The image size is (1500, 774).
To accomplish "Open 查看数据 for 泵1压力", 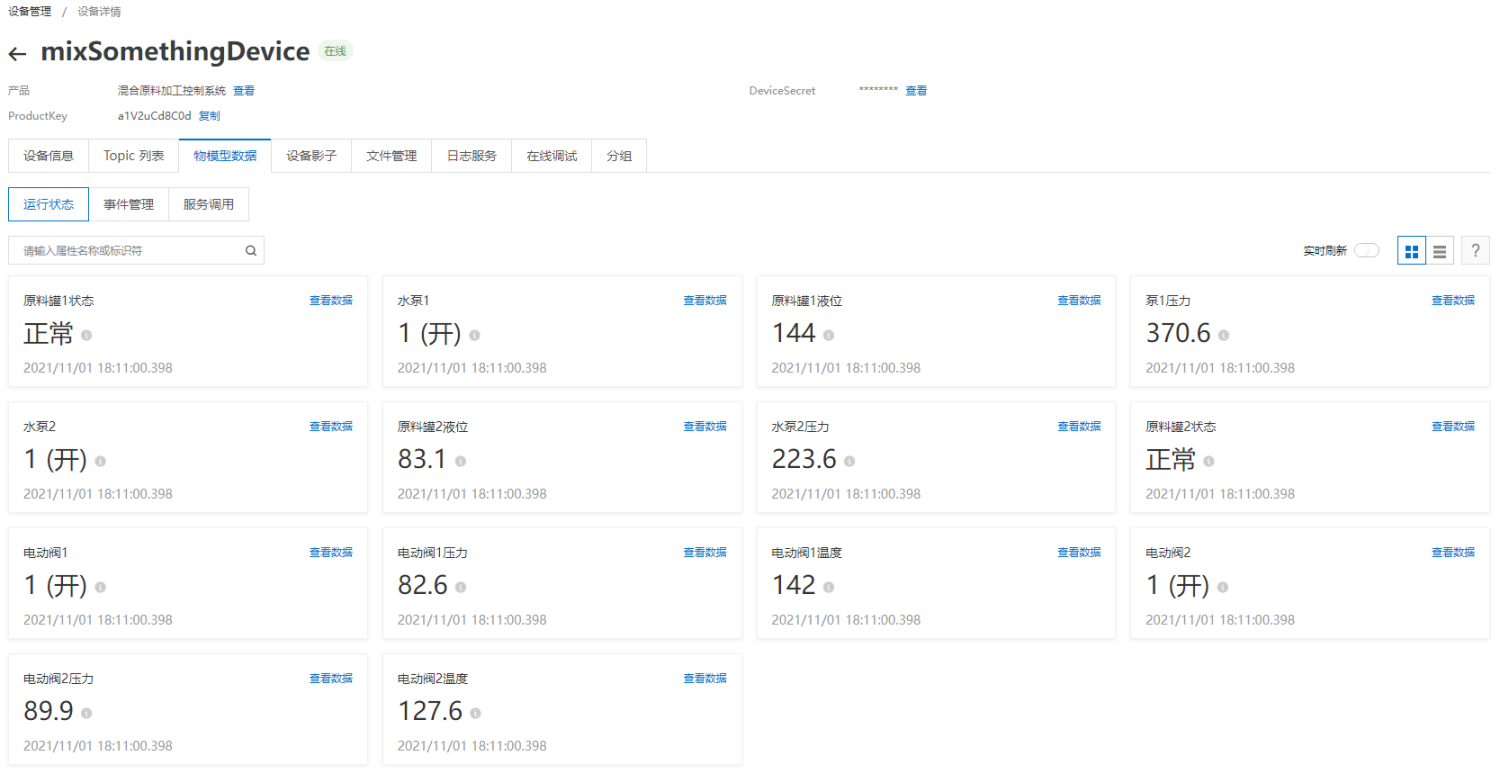I will [1453, 300].
